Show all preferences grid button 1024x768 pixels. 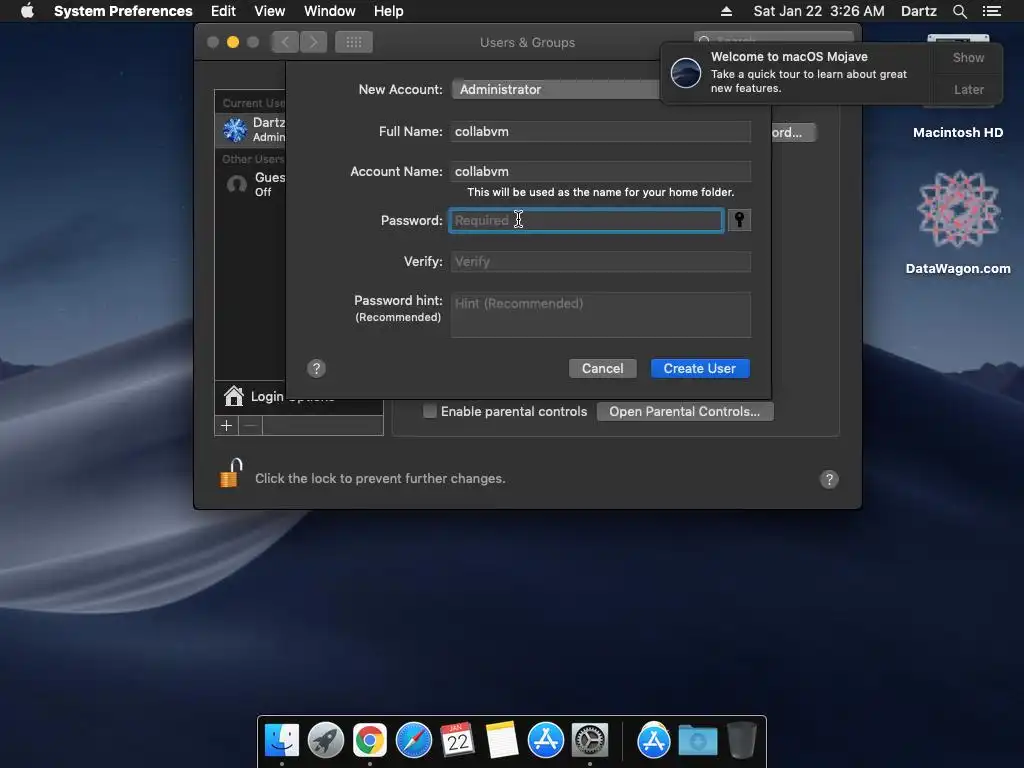point(354,42)
